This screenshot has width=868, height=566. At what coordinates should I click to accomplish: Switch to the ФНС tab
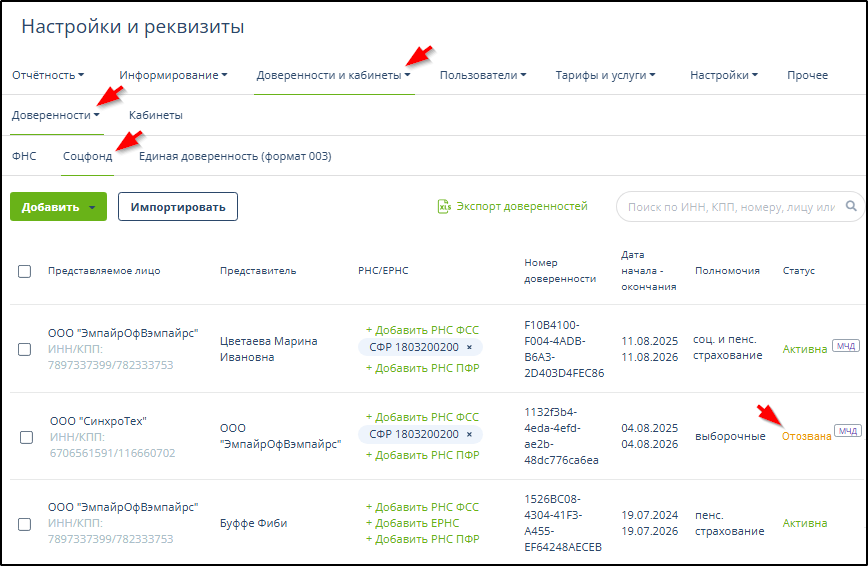pyautogui.click(x=24, y=157)
